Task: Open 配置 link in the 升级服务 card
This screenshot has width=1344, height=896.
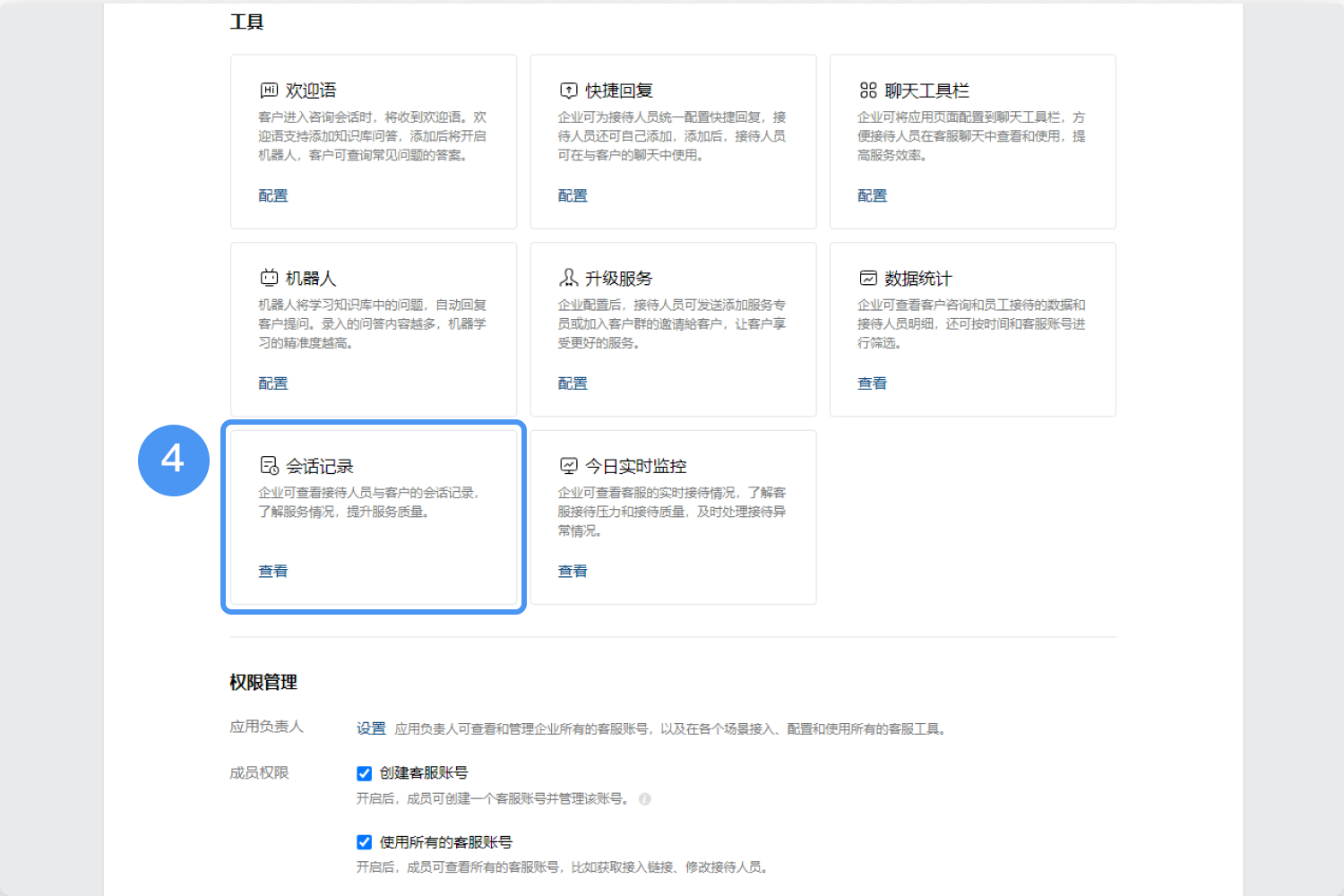Action: (573, 383)
